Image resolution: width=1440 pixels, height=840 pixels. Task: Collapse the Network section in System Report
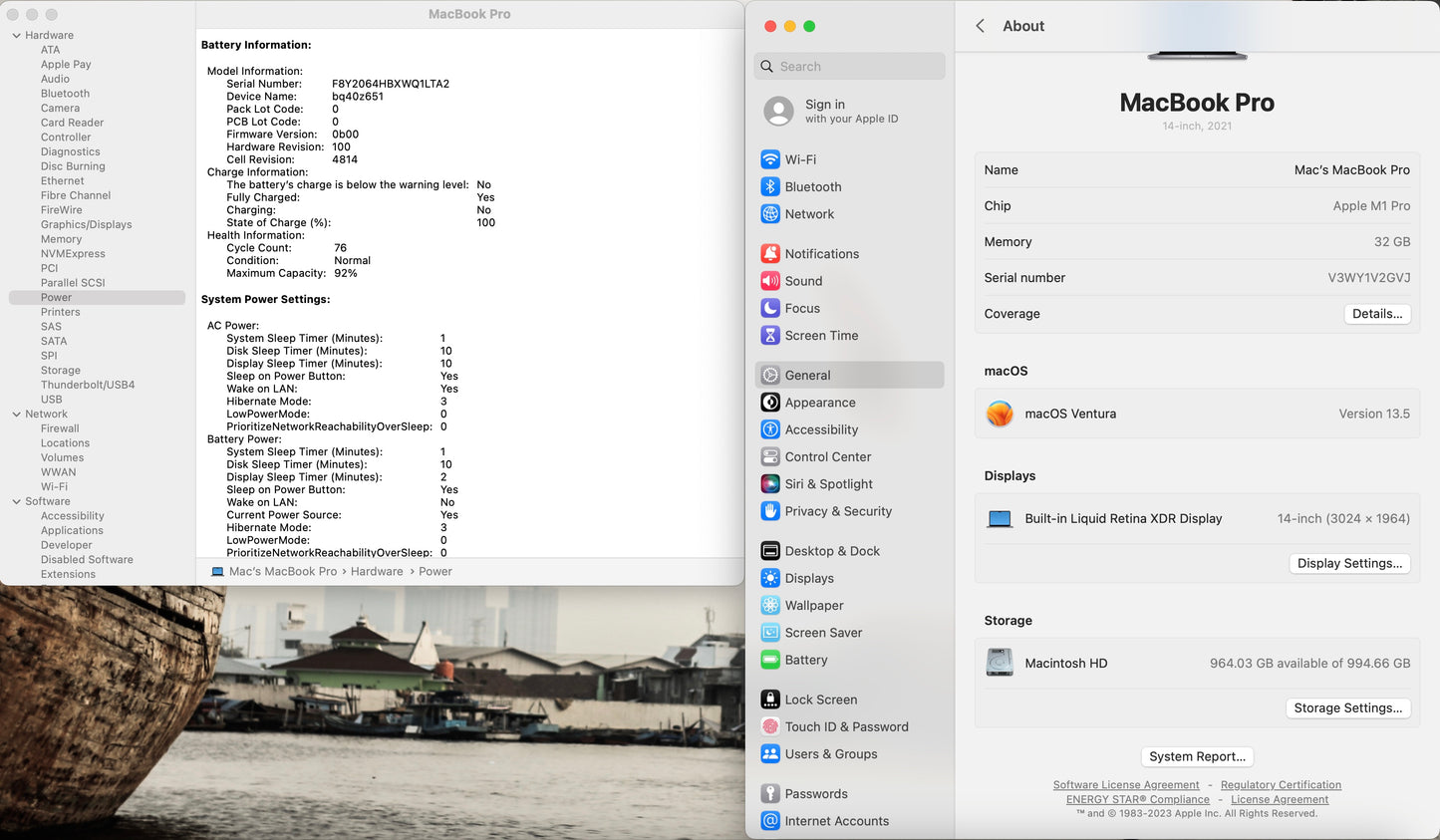point(16,415)
